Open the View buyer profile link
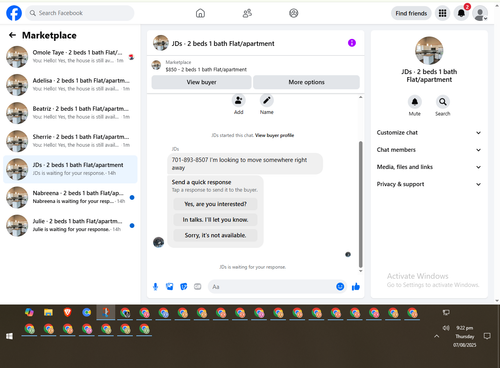500x368 pixels. pyautogui.click(x=274, y=135)
